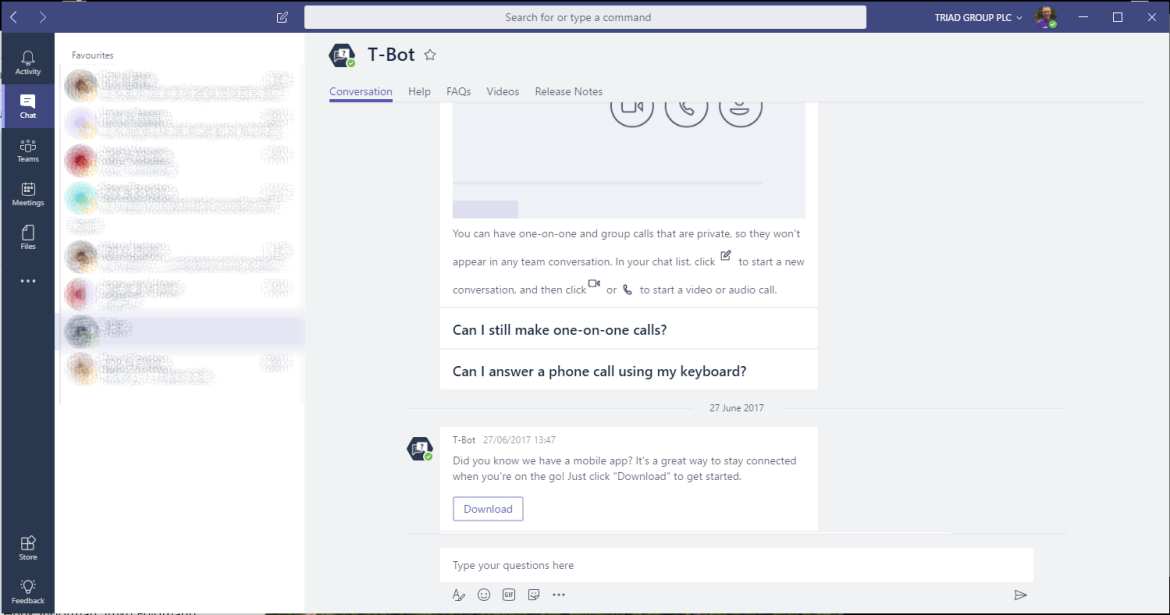Go back with the back arrow

click(13, 17)
